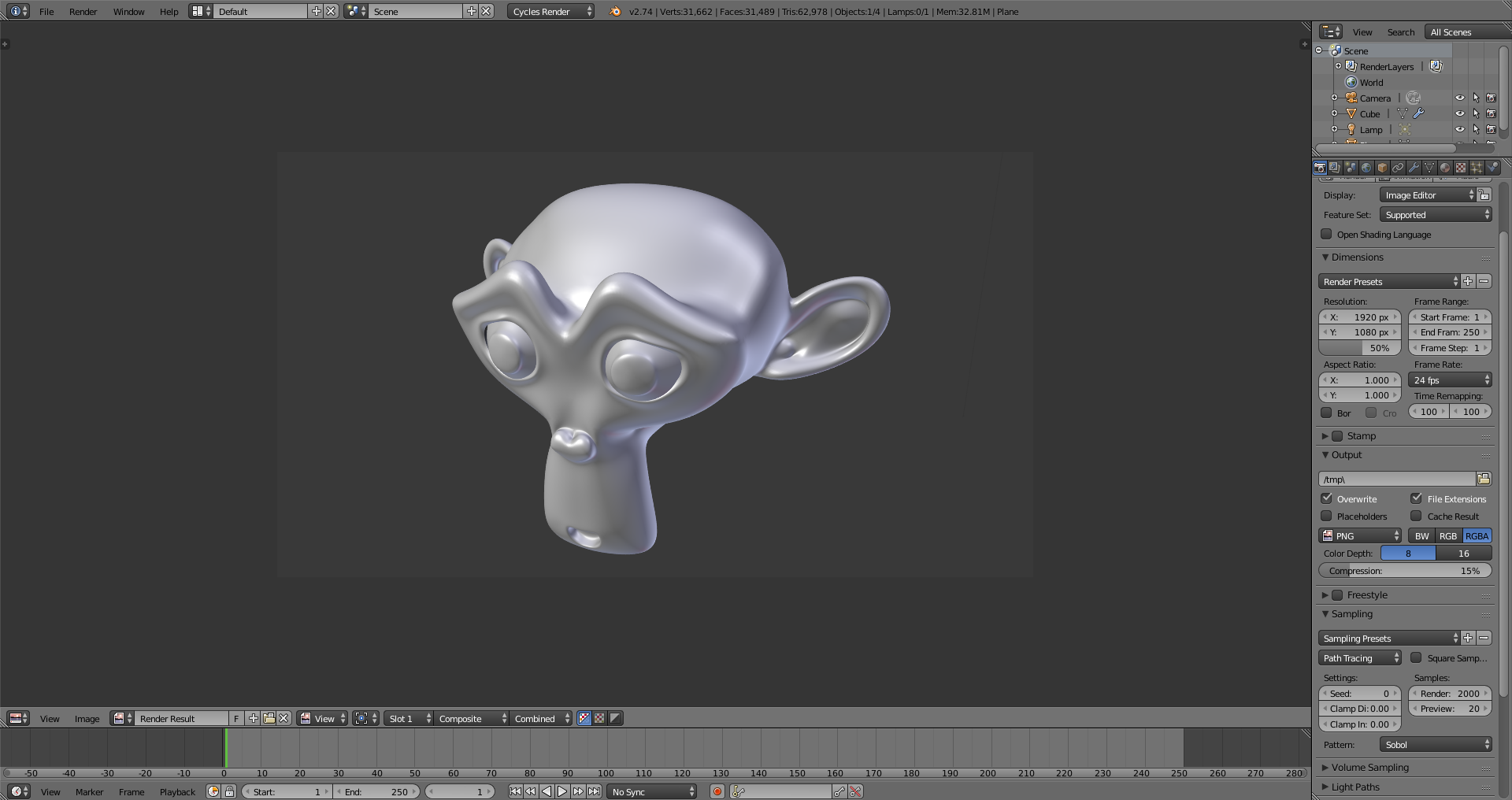Viewport: 1512px width, 800px height.
Task: Open the Image menu in image editor
Action: point(87,718)
